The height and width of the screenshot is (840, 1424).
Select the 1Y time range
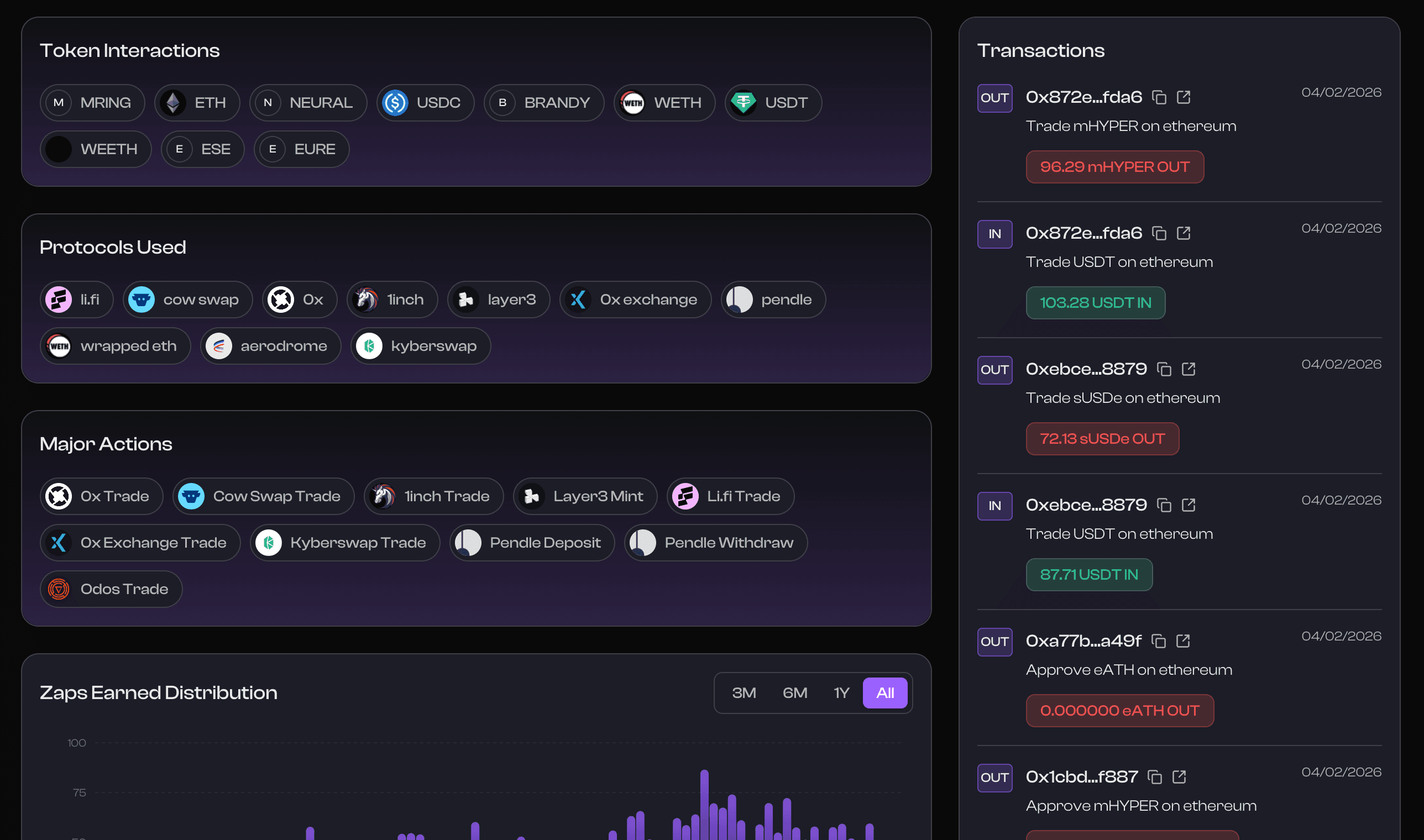pos(841,693)
